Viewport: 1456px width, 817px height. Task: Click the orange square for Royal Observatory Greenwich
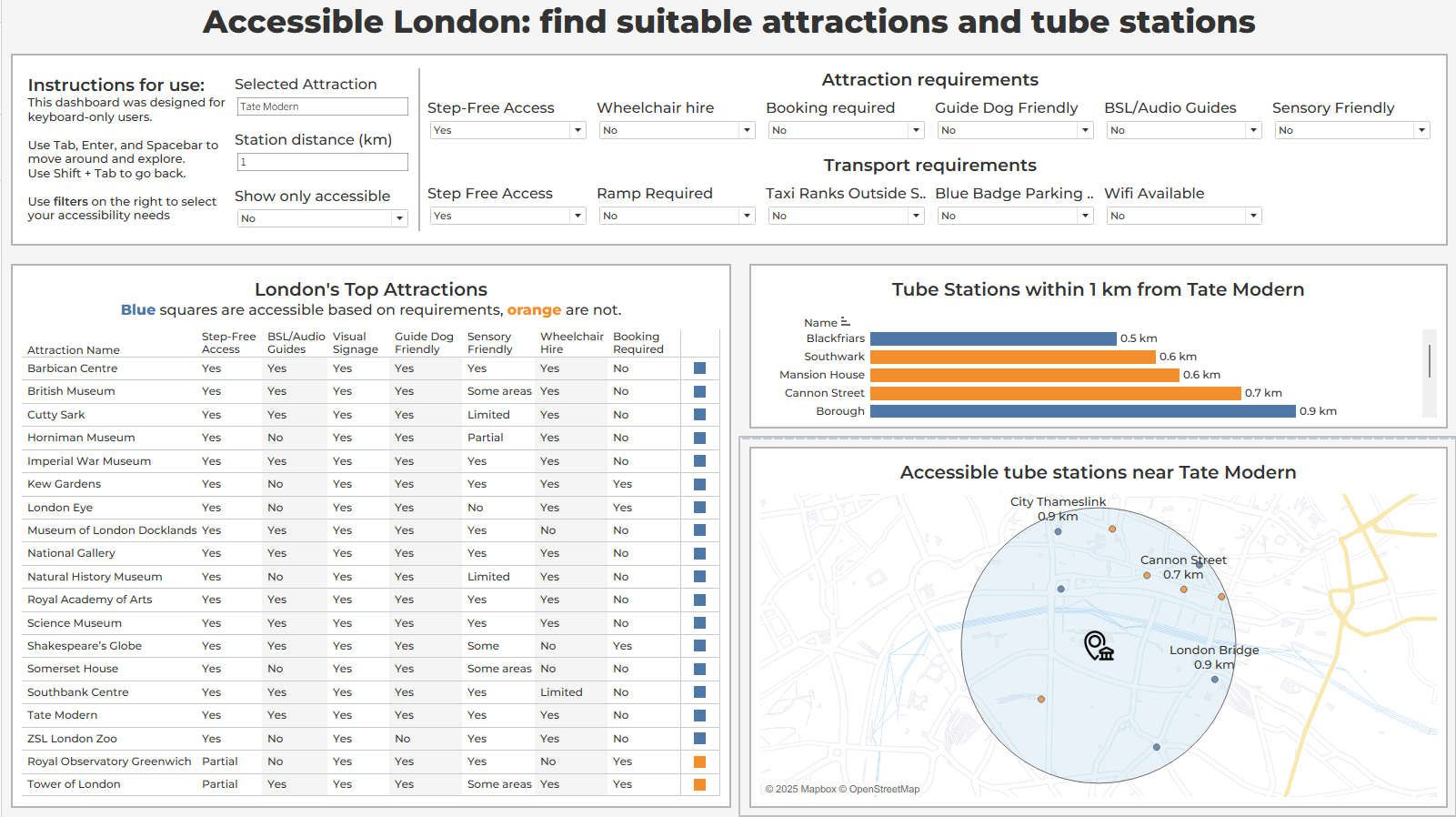(x=699, y=762)
